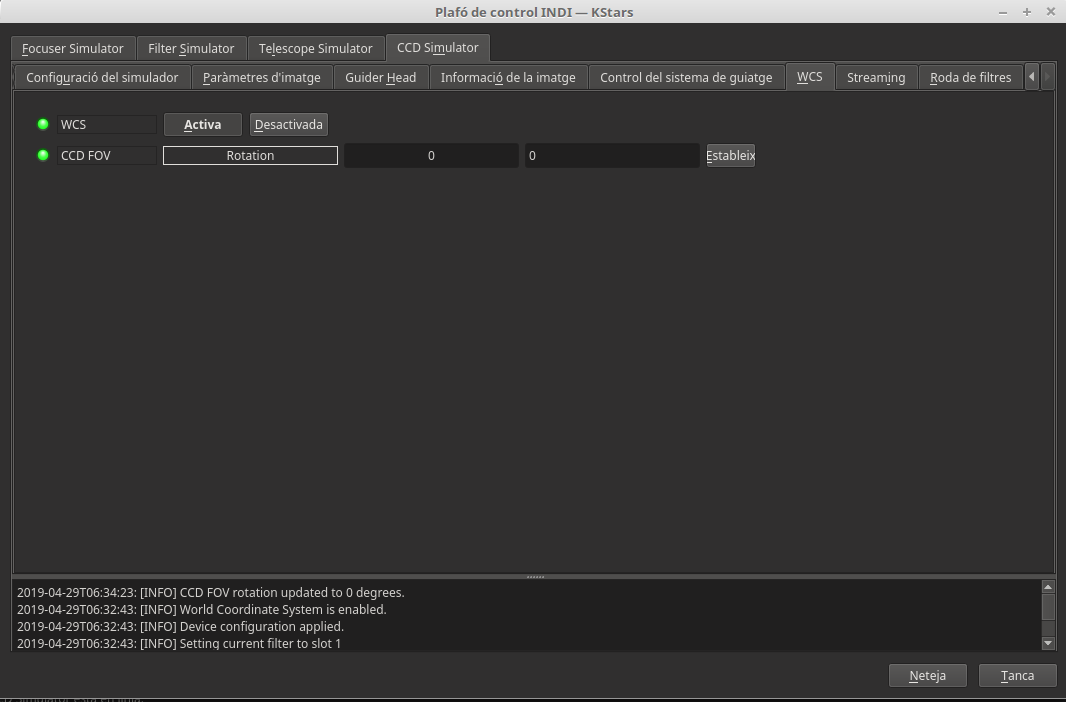Go to Paràmetres d'imatge tab
This screenshot has height=702, width=1066.
(262, 77)
